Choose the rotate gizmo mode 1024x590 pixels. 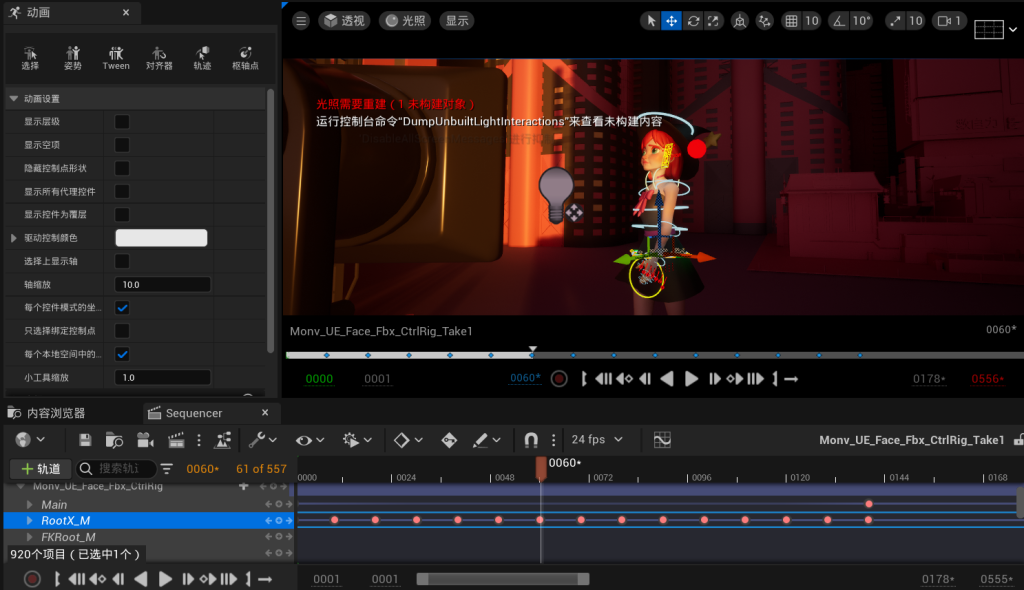(x=693, y=21)
